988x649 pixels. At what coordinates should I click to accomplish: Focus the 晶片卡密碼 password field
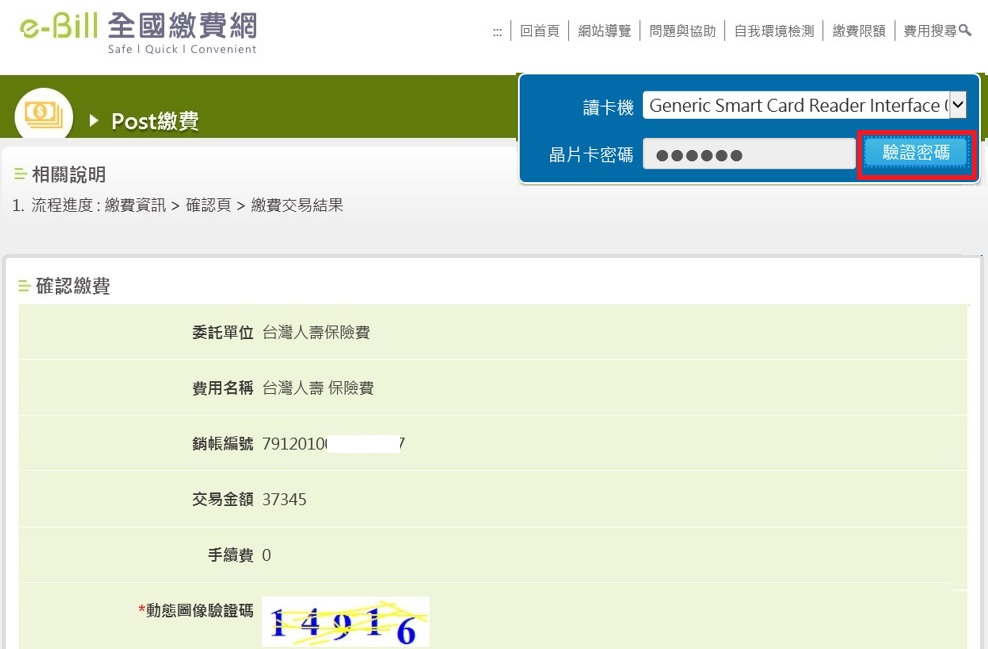(x=749, y=154)
